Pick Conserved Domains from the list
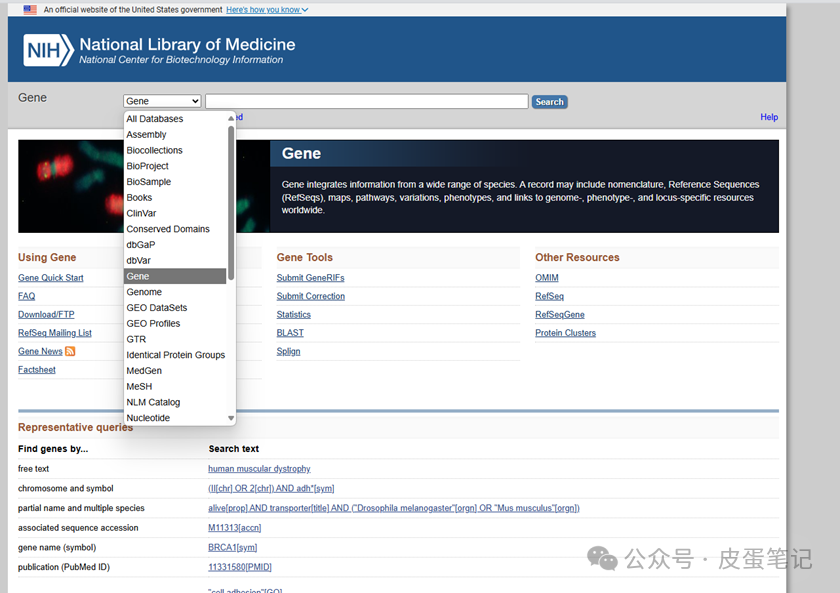 click(175, 229)
